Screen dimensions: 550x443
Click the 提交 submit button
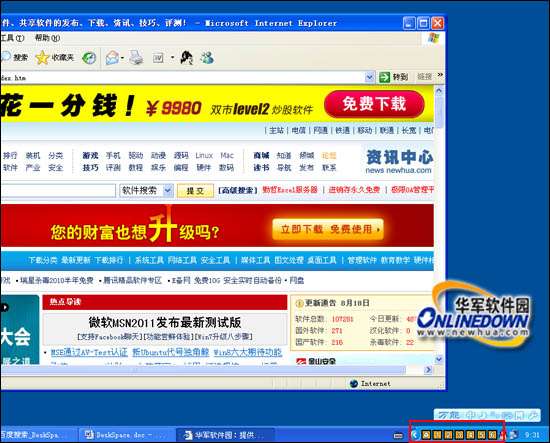195,191
